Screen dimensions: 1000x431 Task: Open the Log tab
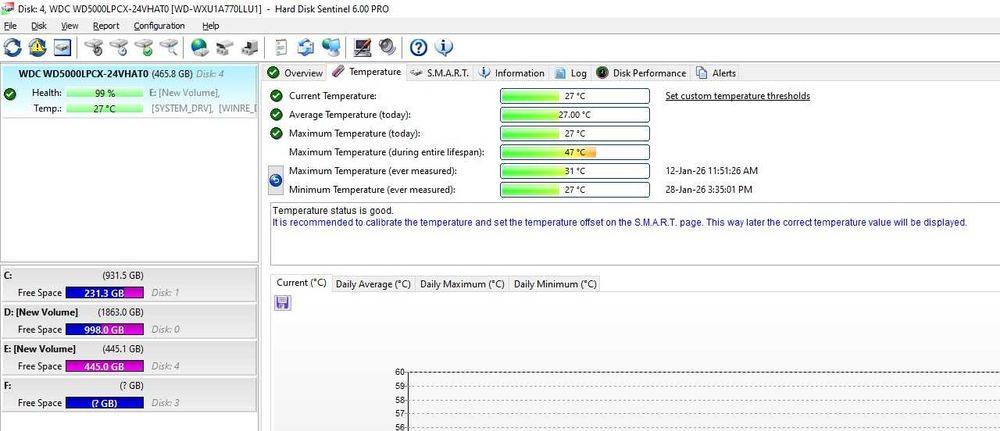[570, 73]
